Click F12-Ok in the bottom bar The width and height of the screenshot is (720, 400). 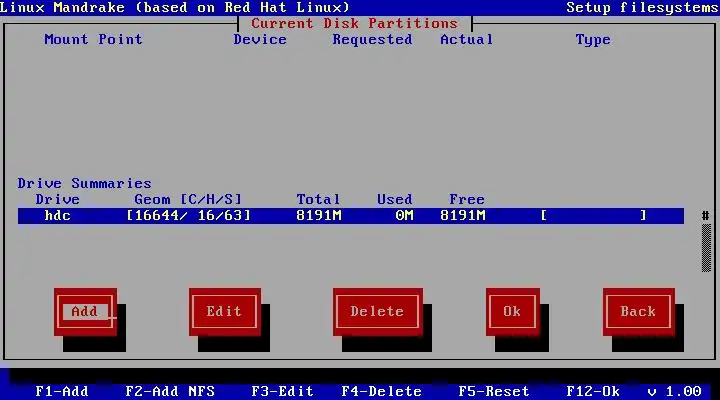pos(593,391)
